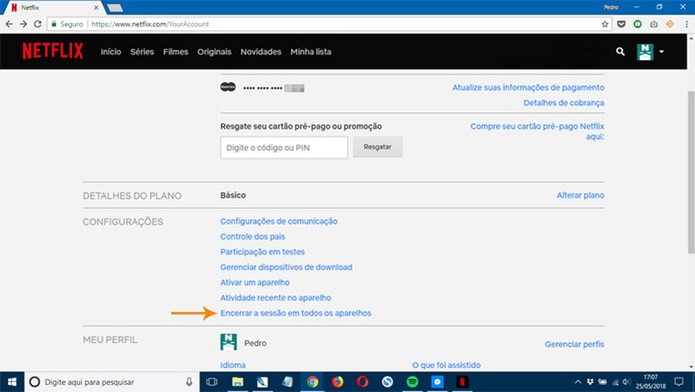Click the Resgatar button
The image size is (695, 392).
pos(378,147)
